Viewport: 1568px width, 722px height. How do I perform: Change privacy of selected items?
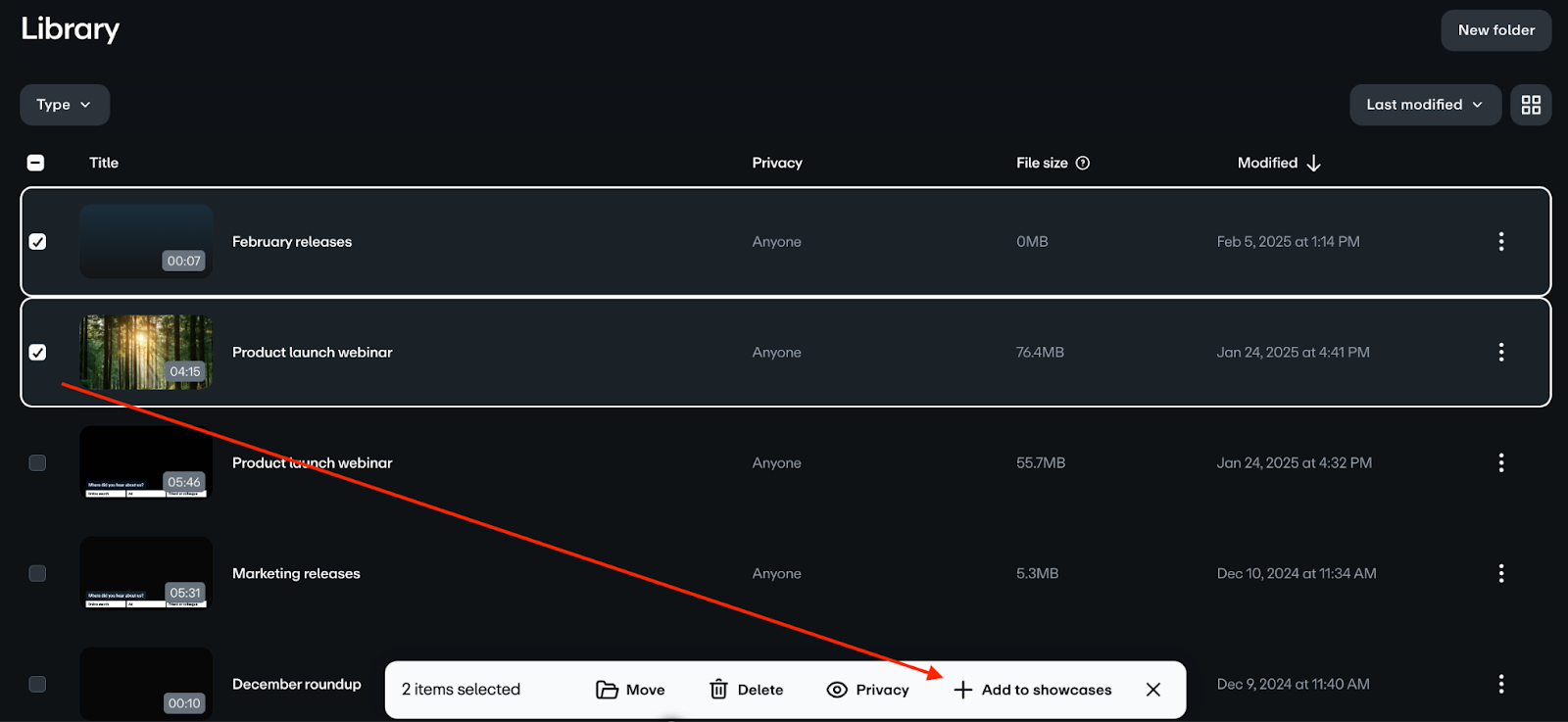click(867, 690)
